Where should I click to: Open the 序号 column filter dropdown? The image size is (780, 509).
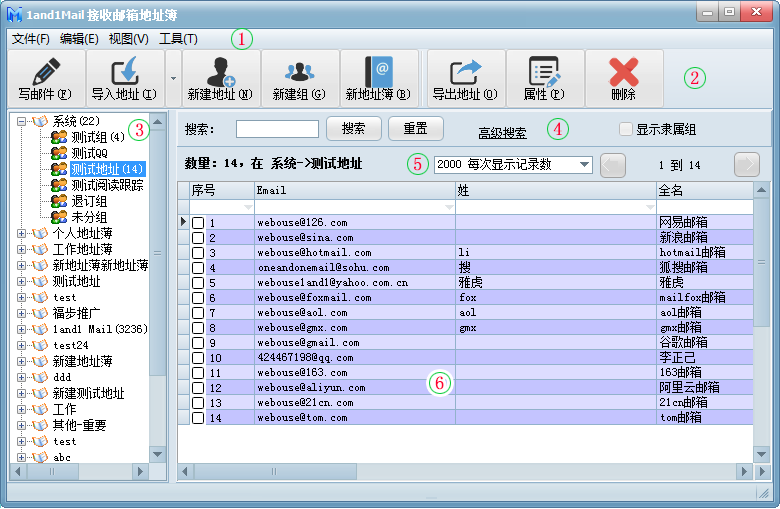point(248,206)
